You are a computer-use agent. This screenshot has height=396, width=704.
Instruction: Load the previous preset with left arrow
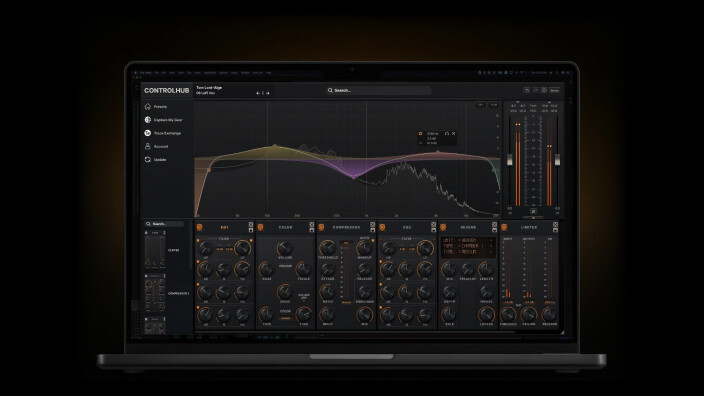tap(258, 93)
